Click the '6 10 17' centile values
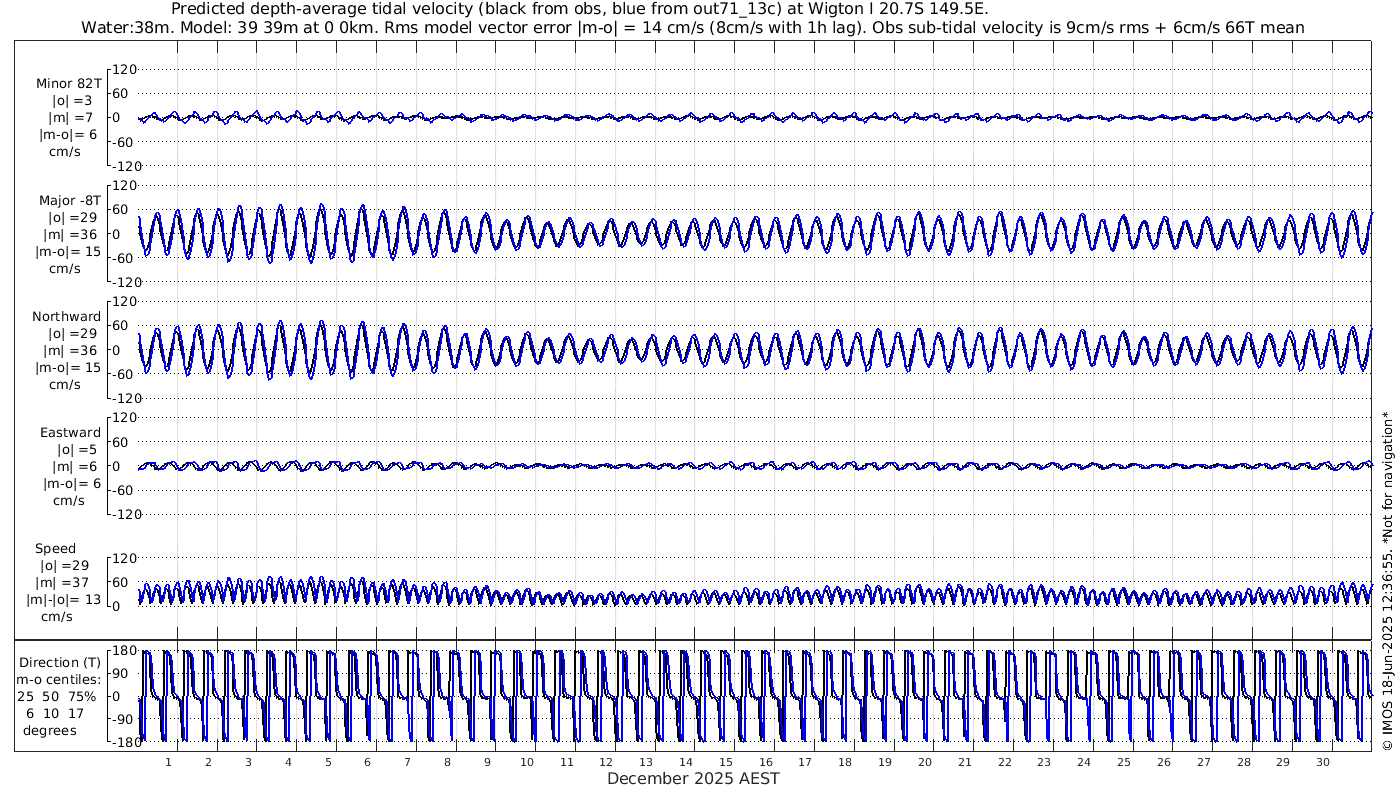This screenshot has width=1400, height=800. click(55, 713)
